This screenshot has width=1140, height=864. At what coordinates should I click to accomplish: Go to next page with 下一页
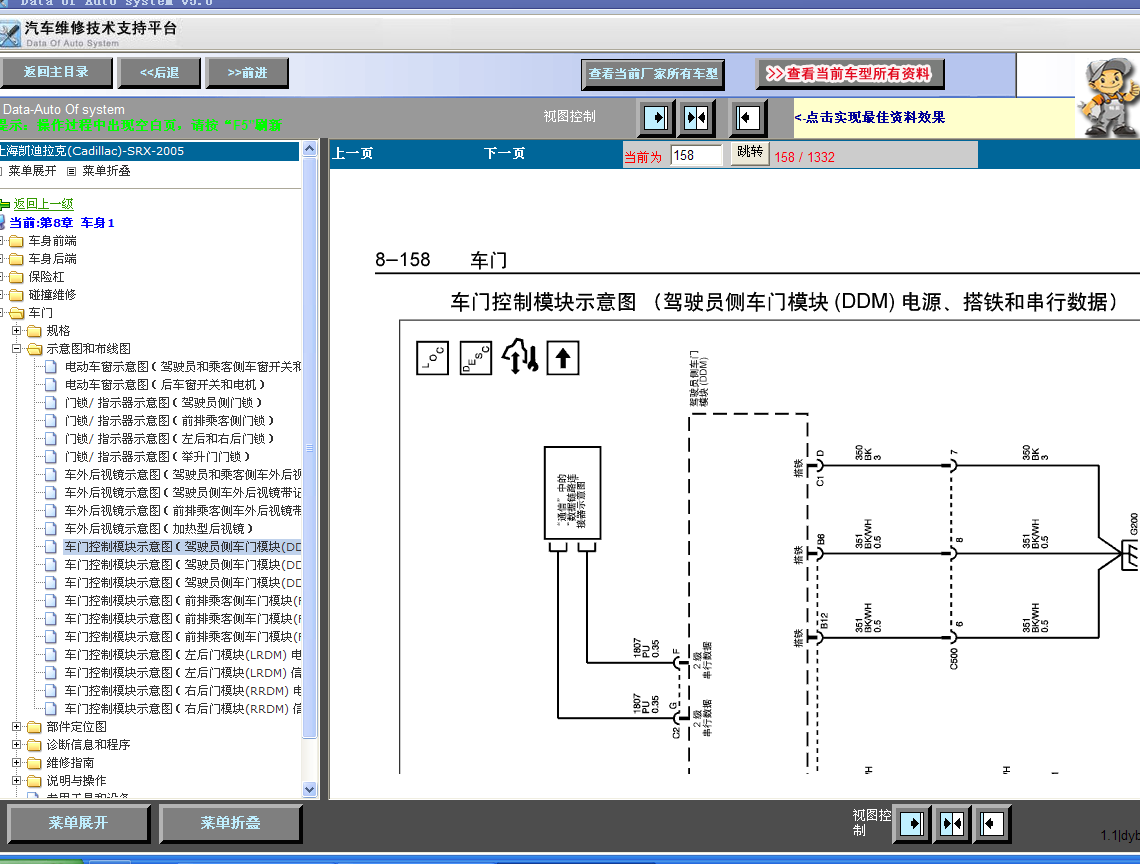[x=504, y=154]
